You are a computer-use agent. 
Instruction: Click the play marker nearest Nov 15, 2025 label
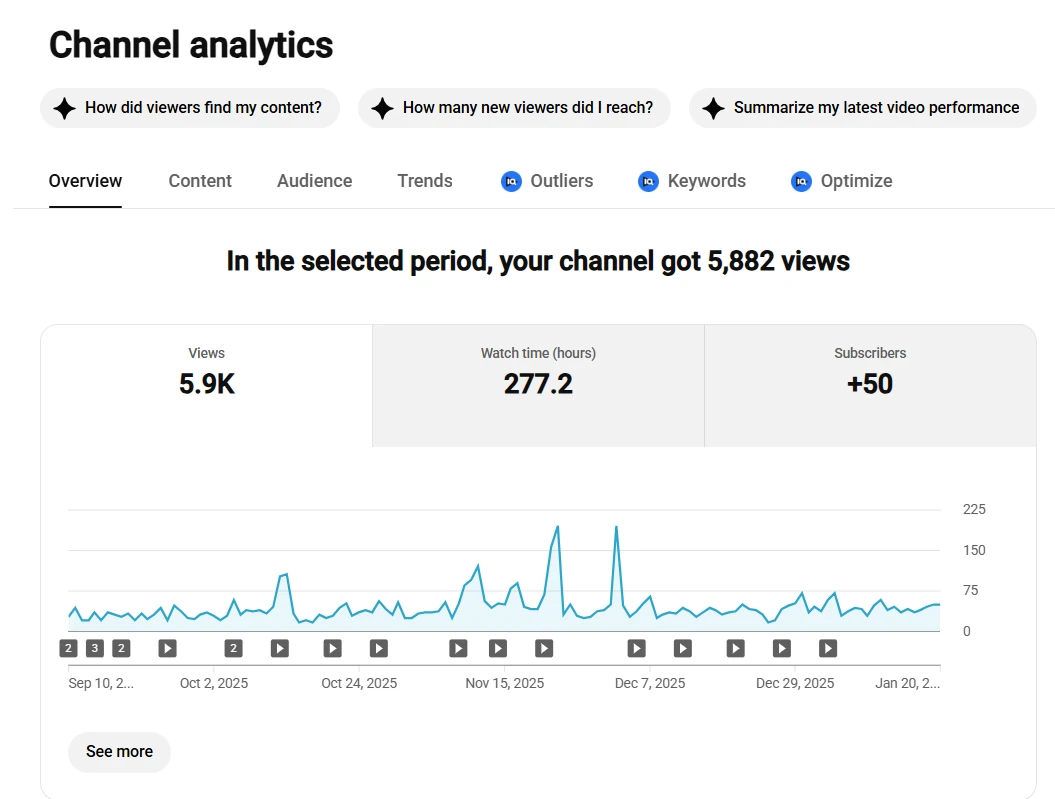[x=498, y=648]
